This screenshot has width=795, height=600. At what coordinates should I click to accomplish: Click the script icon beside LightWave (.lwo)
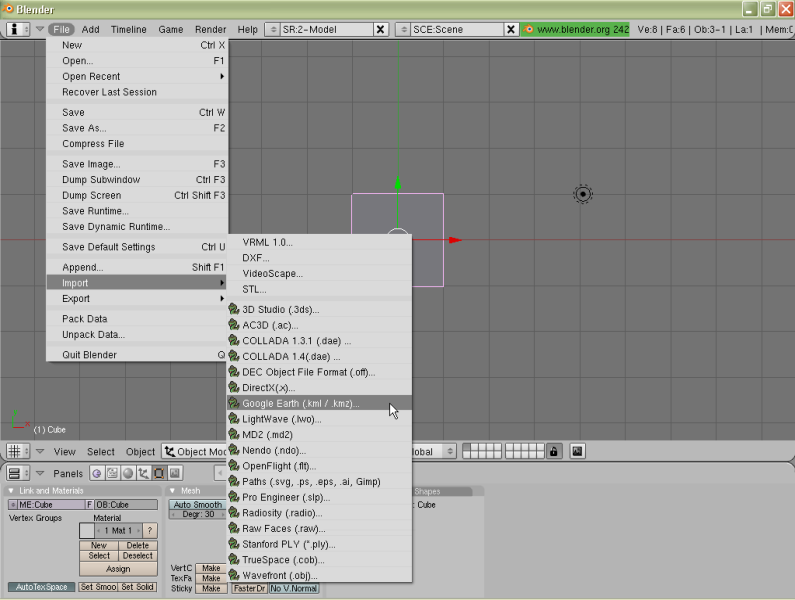(x=234, y=418)
